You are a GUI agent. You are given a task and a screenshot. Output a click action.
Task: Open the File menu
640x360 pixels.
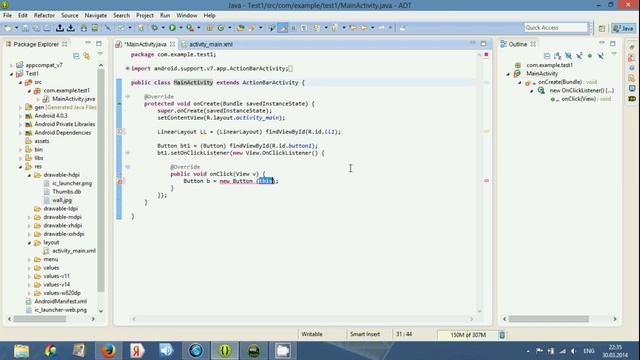[x=7, y=16]
